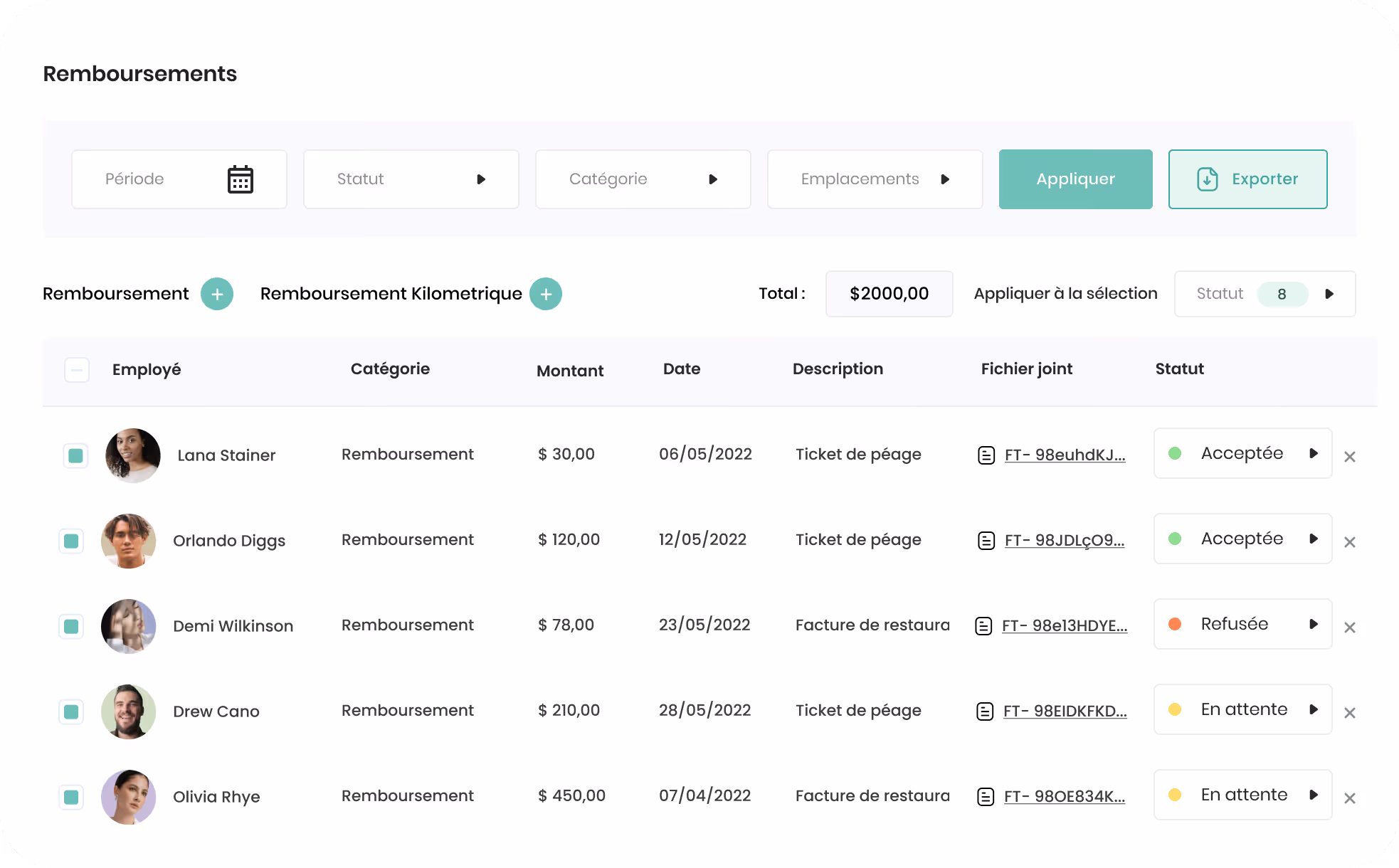Add a new Remboursement with plus icon
Image resolution: width=1399 pixels, height=868 pixels.
point(217,294)
